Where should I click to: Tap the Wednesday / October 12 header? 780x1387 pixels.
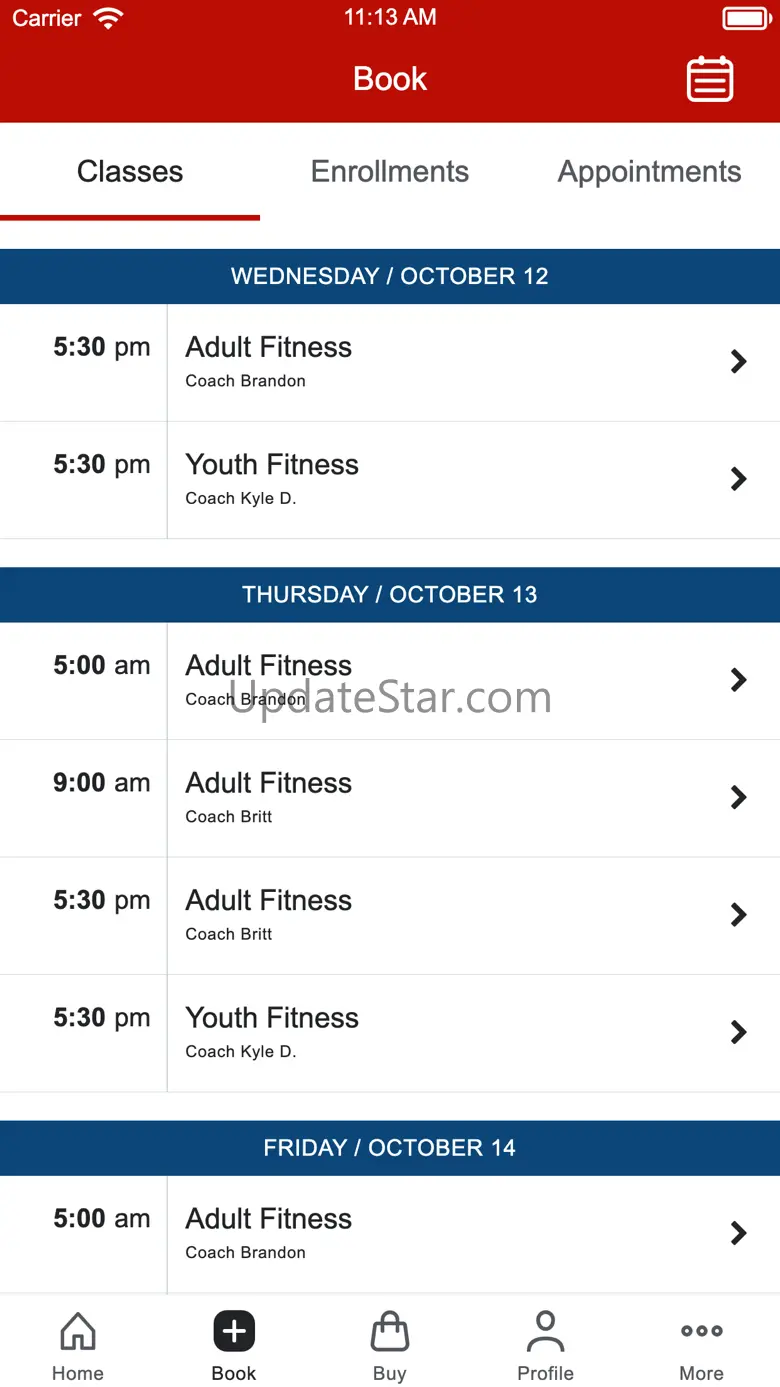pos(390,277)
